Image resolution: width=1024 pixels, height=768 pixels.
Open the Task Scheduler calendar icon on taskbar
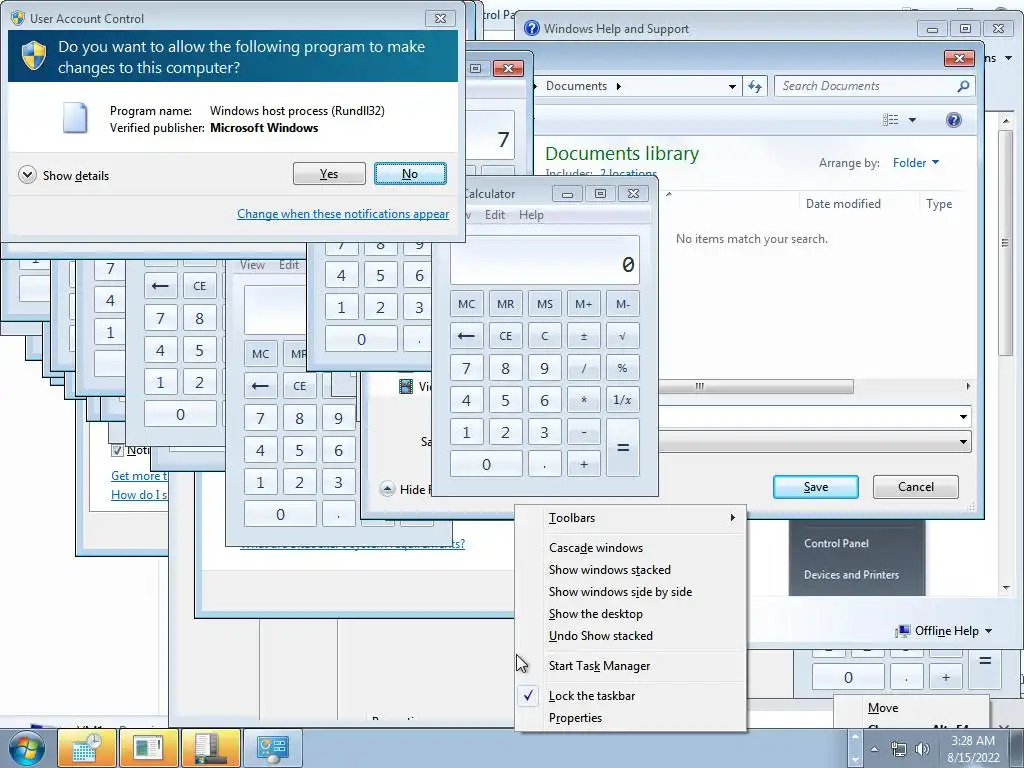[x=87, y=747]
